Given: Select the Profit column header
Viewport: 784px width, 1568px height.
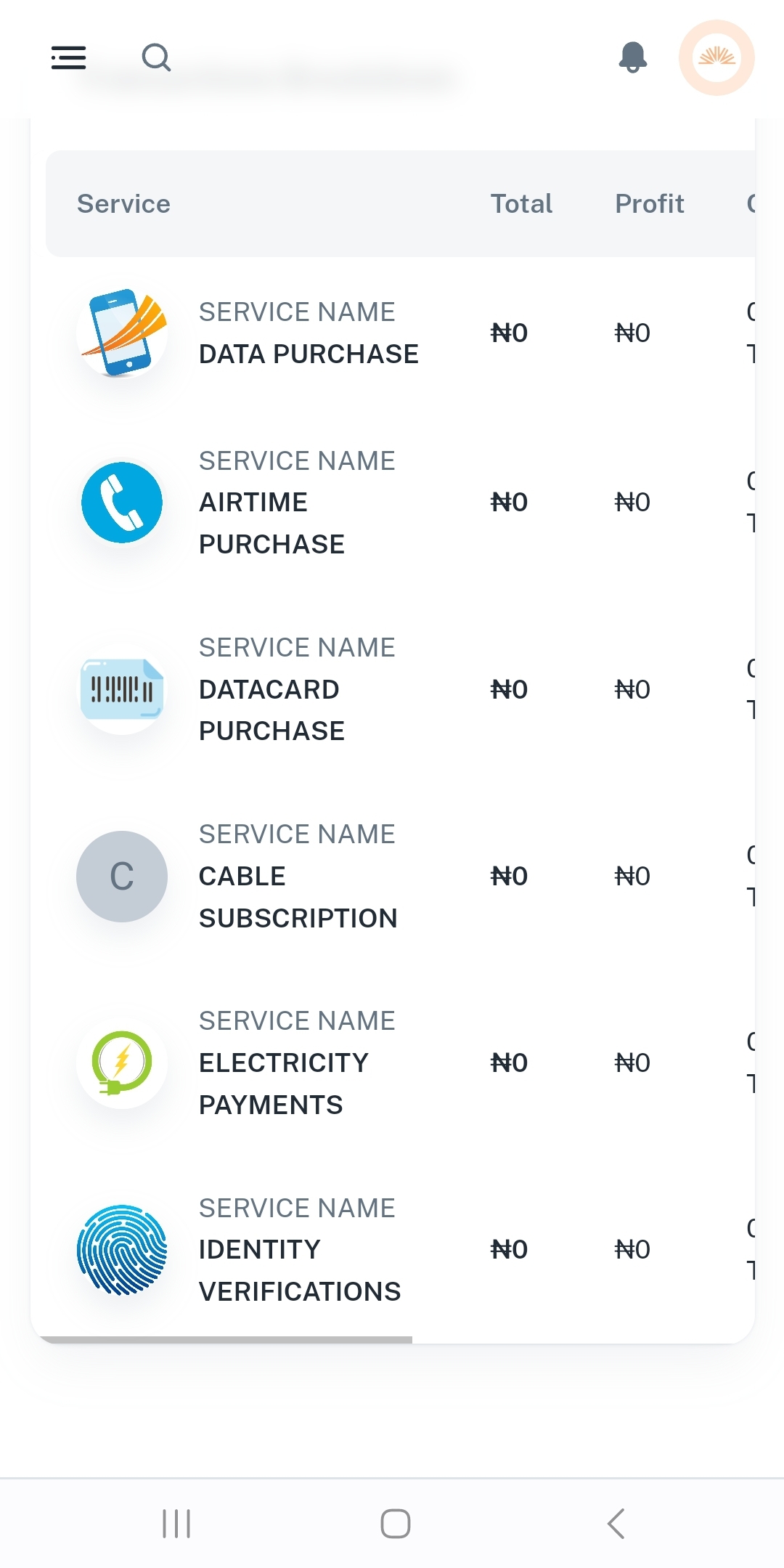Looking at the screenshot, I should point(650,204).
